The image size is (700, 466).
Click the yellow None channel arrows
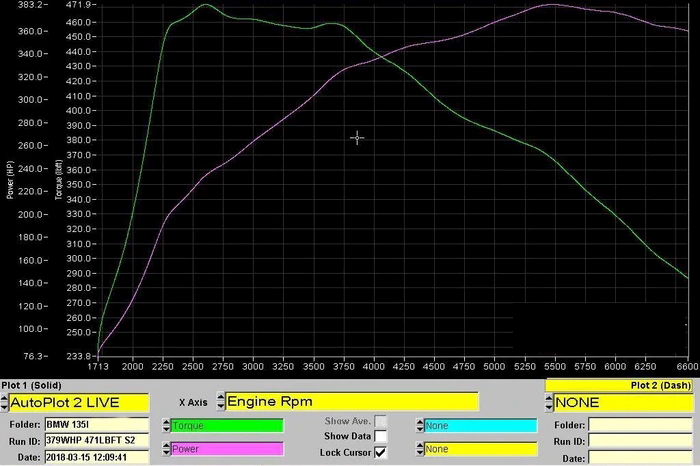pos(418,450)
